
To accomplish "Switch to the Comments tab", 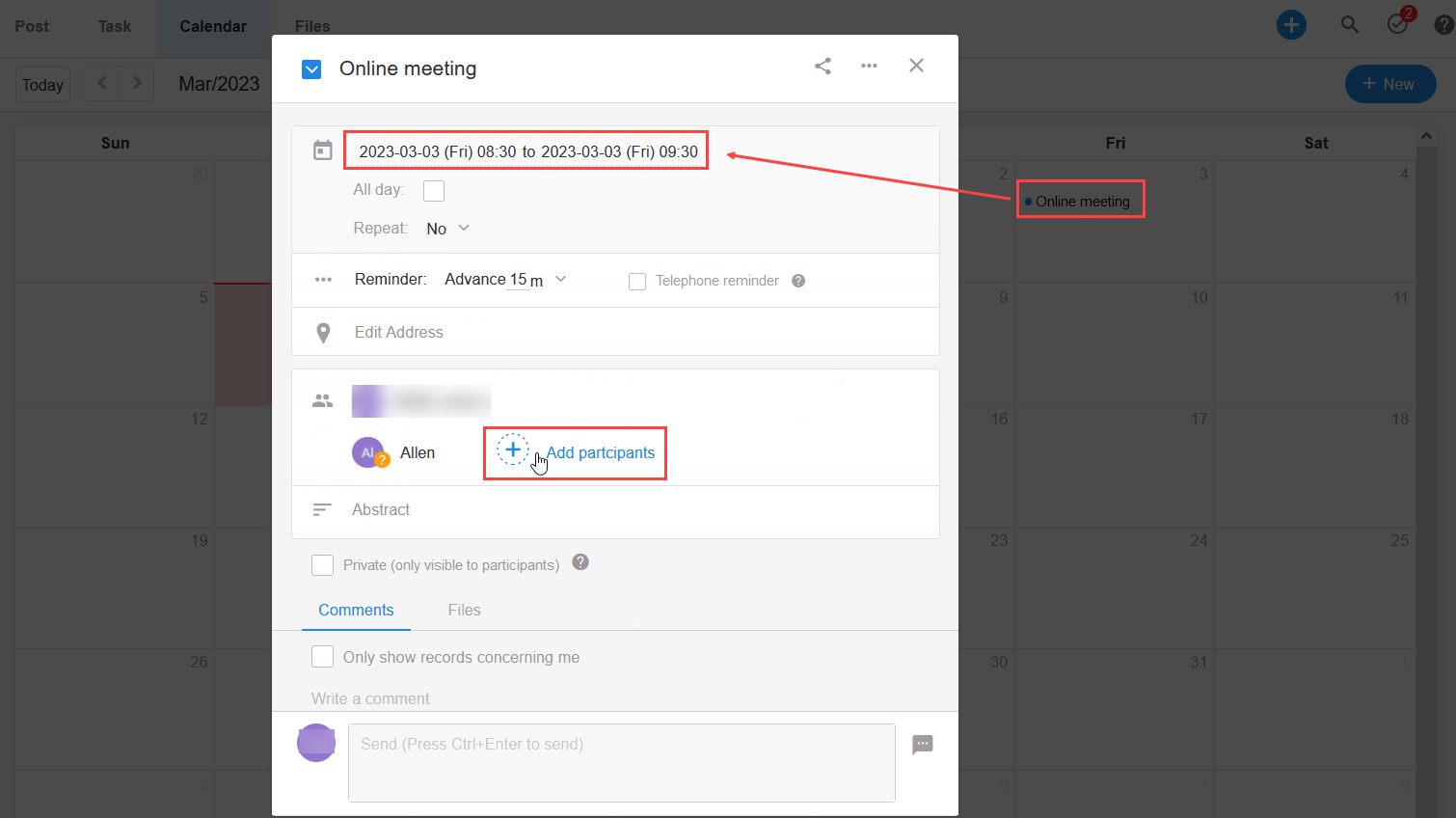I will pyautogui.click(x=356, y=610).
